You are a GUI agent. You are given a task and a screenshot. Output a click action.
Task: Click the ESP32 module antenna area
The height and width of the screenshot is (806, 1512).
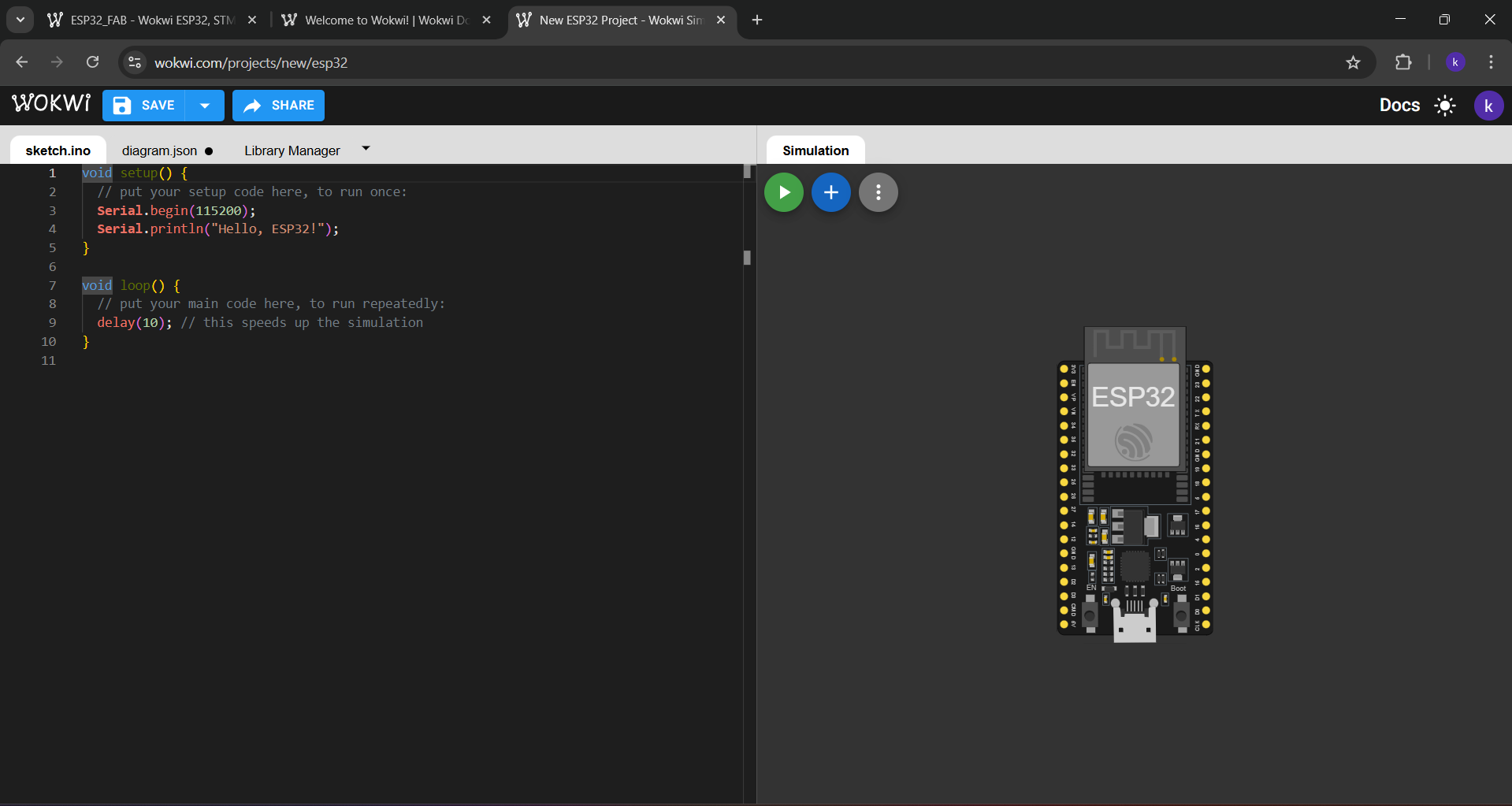(1135, 344)
